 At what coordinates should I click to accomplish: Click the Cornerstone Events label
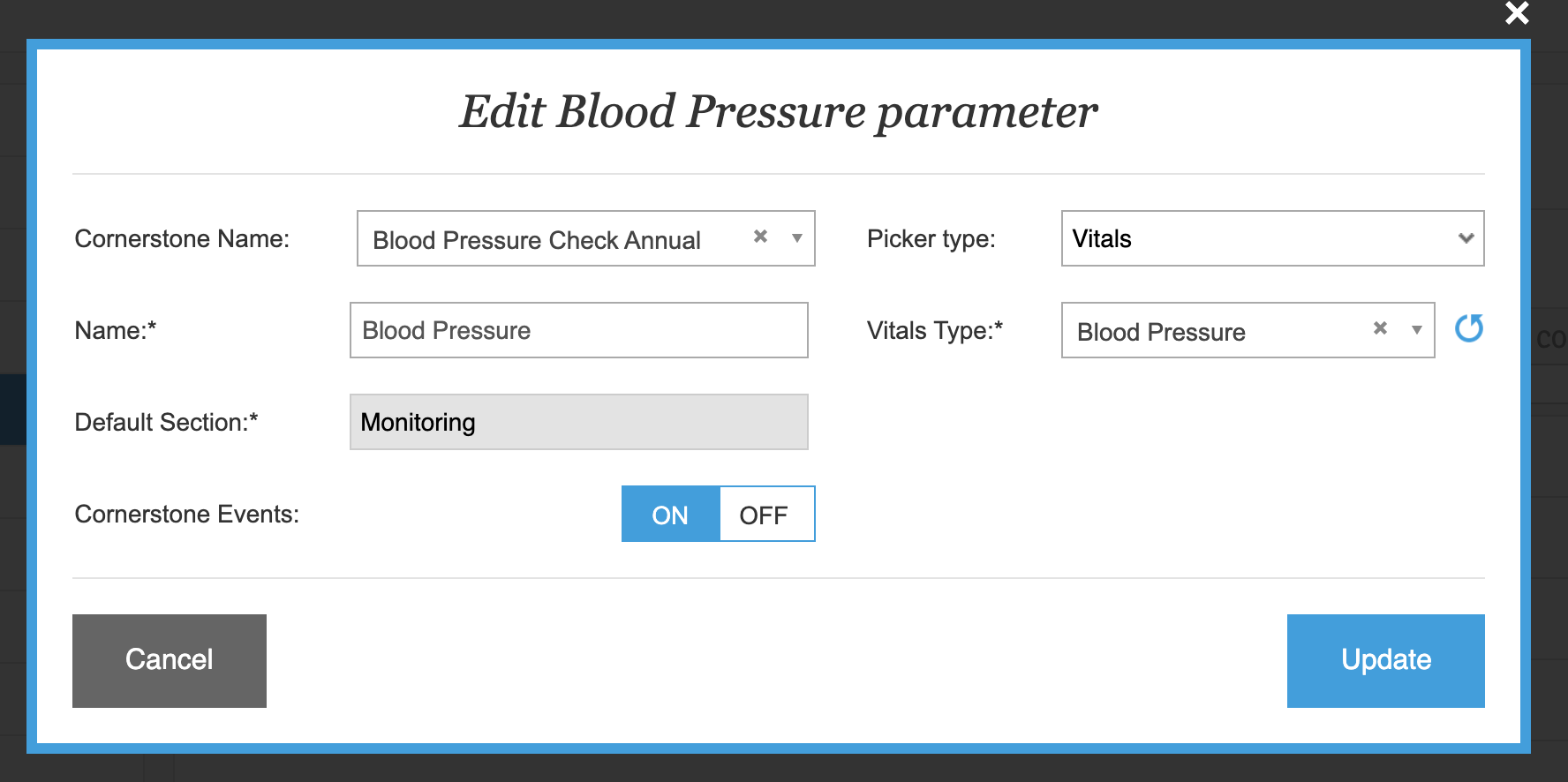point(186,514)
